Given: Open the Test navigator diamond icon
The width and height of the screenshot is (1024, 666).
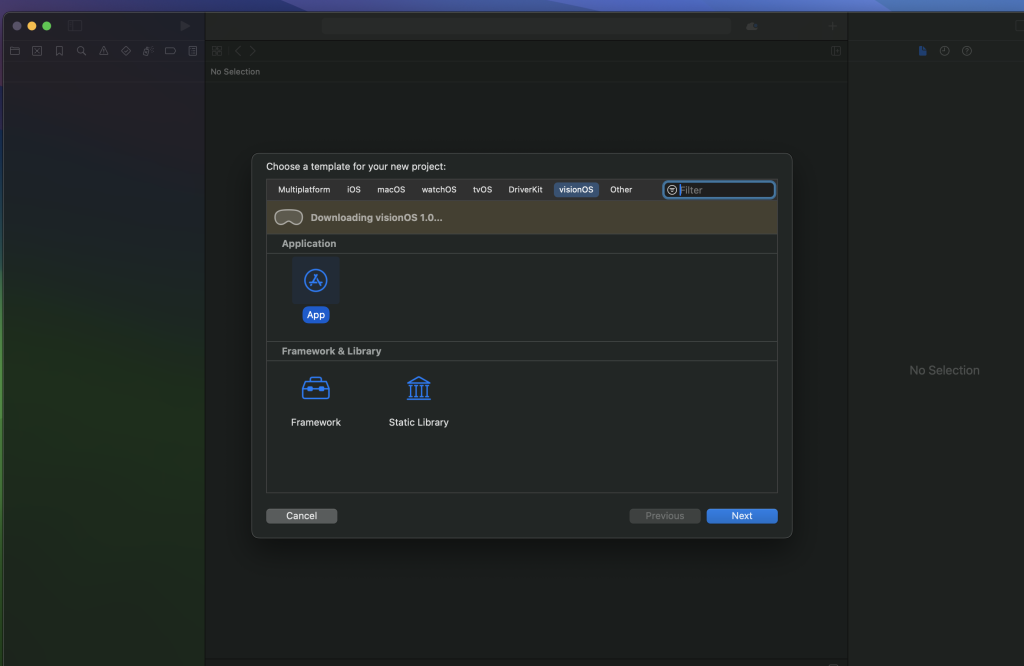Looking at the screenshot, I should 126,50.
